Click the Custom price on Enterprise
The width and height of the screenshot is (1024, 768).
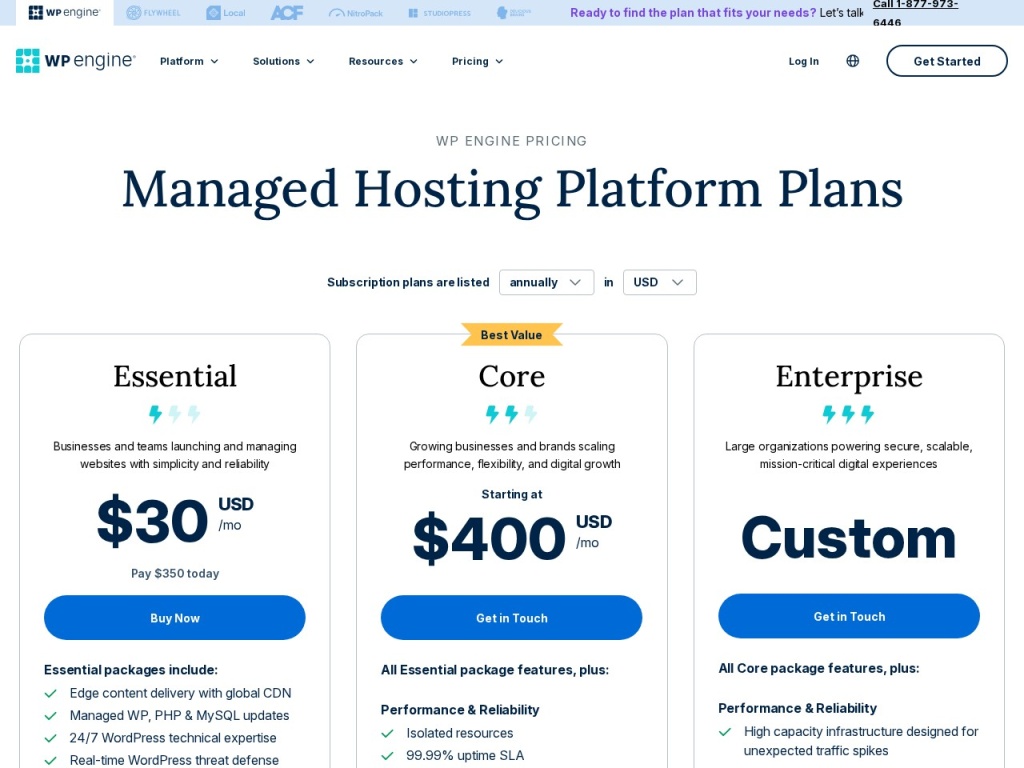point(848,538)
